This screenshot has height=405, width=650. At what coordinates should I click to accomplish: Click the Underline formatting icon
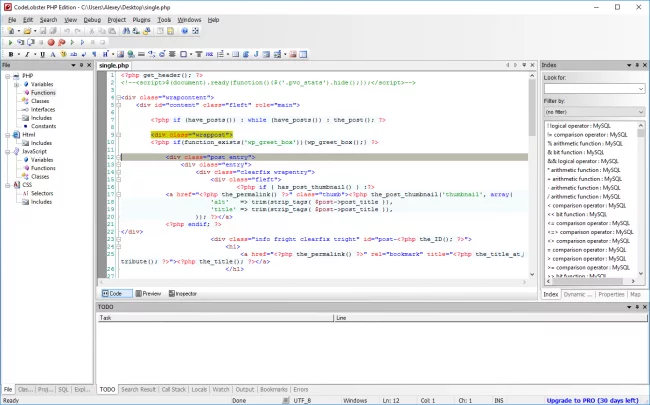(x=42, y=54)
